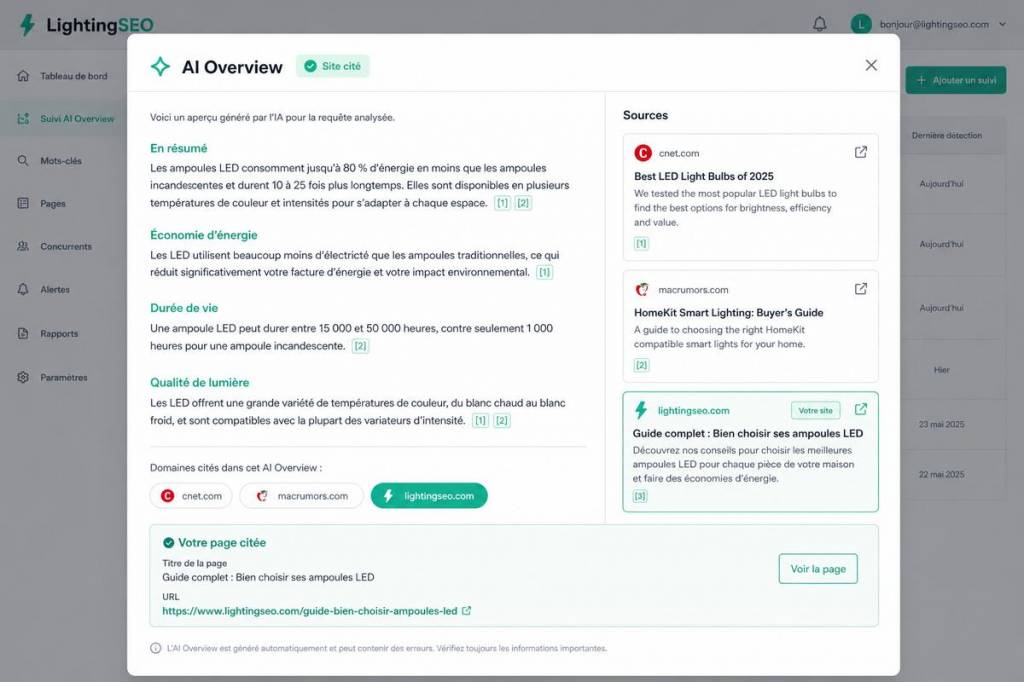Click the Suivi AI Overview sidebar icon

click(23, 119)
